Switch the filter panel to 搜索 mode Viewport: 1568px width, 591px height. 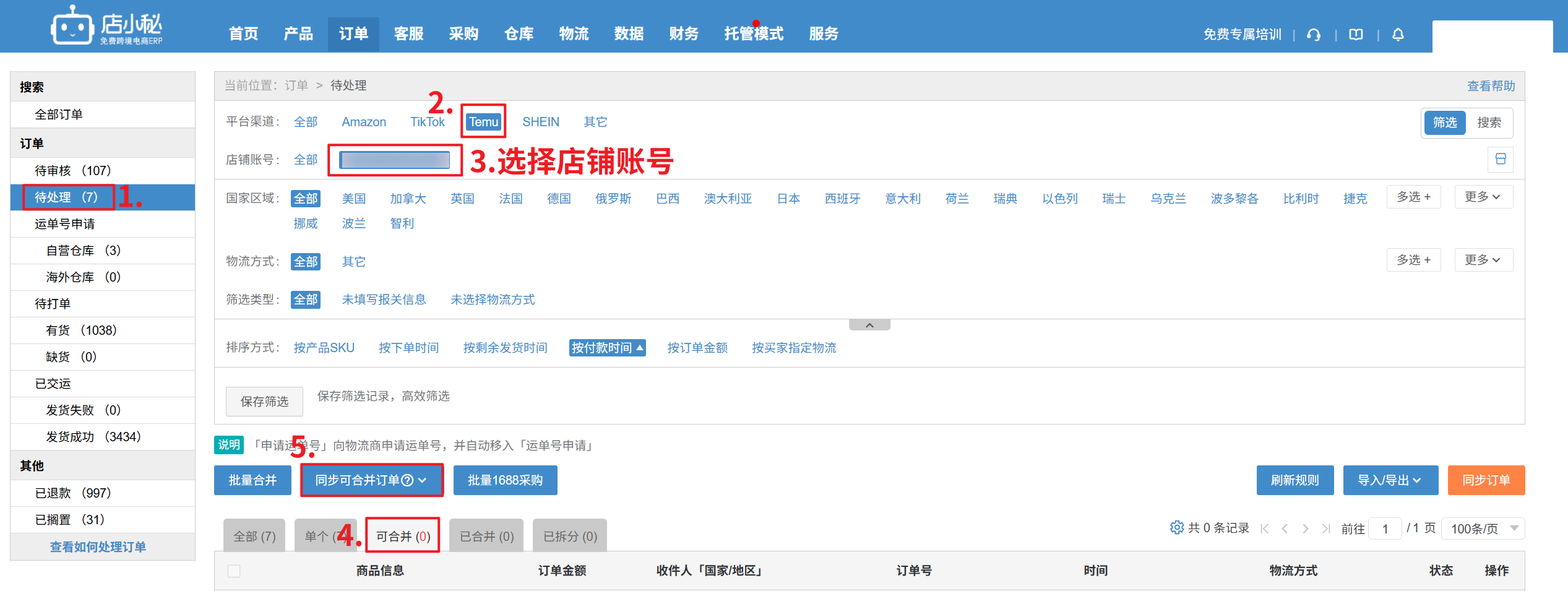(1489, 123)
